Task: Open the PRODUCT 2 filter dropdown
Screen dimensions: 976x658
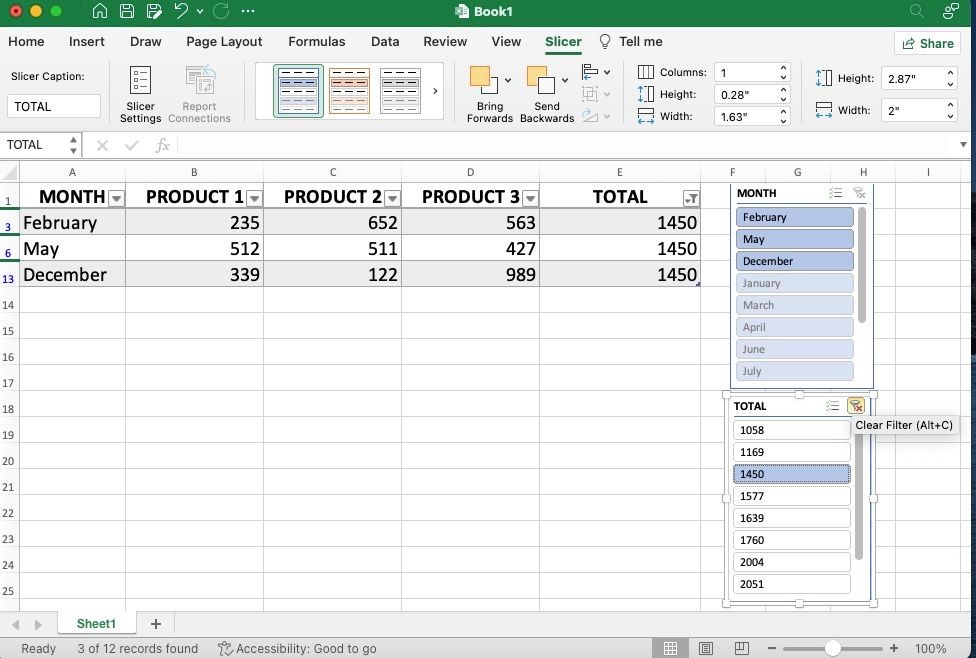Action: pos(392,198)
